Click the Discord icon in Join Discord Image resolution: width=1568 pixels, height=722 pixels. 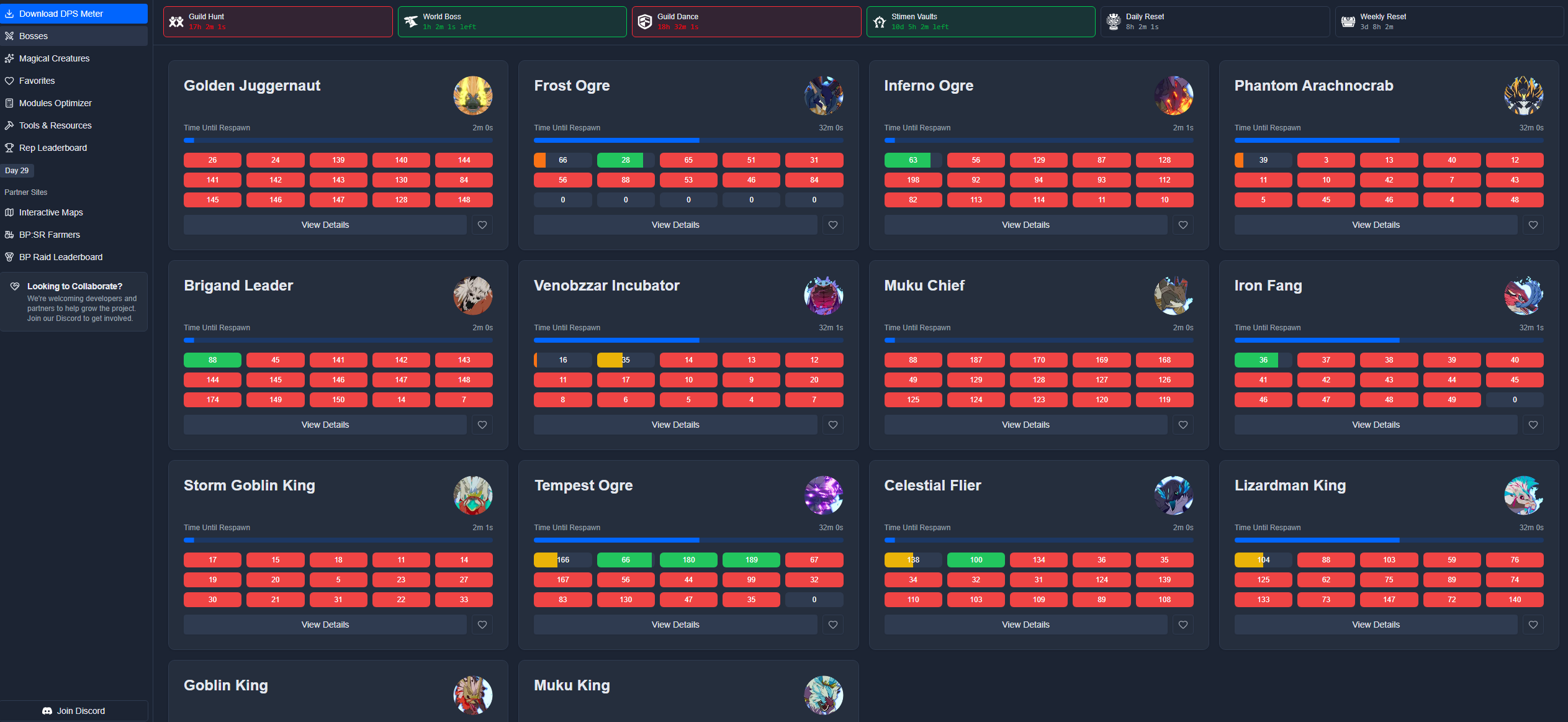(47, 711)
